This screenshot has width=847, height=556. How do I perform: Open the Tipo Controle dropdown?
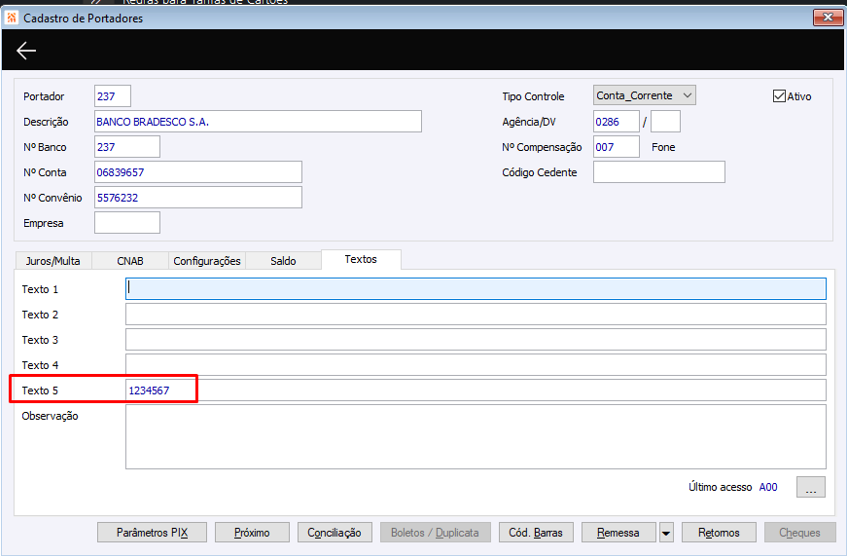[644, 96]
